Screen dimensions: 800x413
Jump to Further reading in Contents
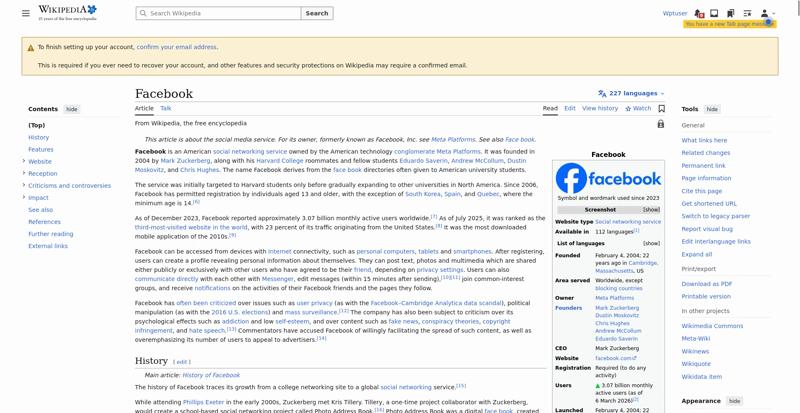(x=51, y=234)
